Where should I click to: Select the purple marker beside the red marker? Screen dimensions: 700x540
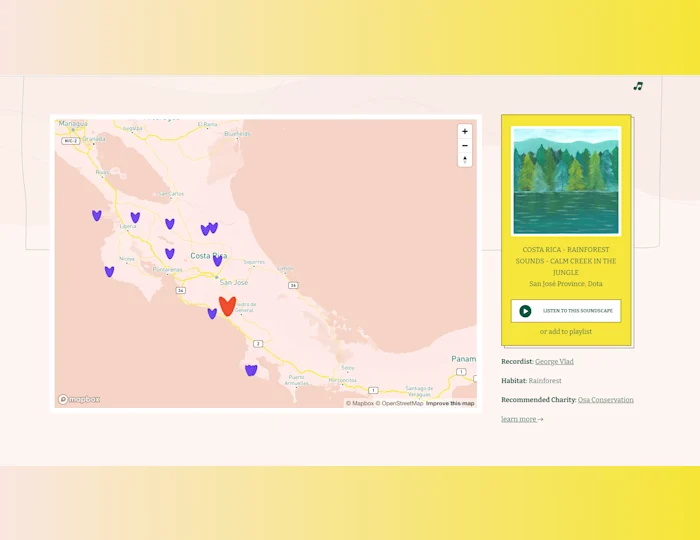pyautogui.click(x=212, y=313)
